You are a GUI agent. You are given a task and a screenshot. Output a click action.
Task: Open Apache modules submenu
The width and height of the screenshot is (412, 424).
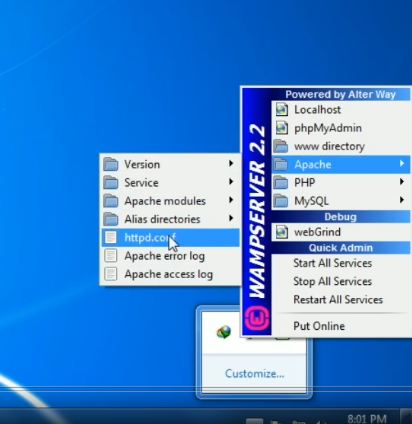(x=170, y=201)
